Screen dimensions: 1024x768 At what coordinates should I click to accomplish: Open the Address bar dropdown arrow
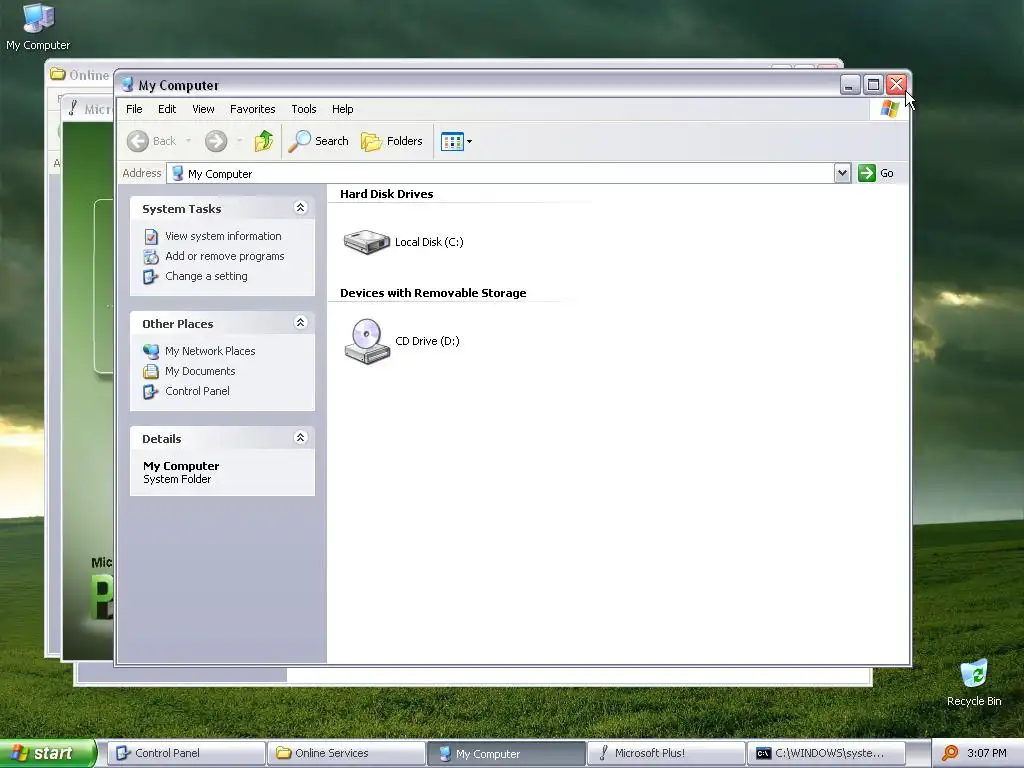(842, 173)
